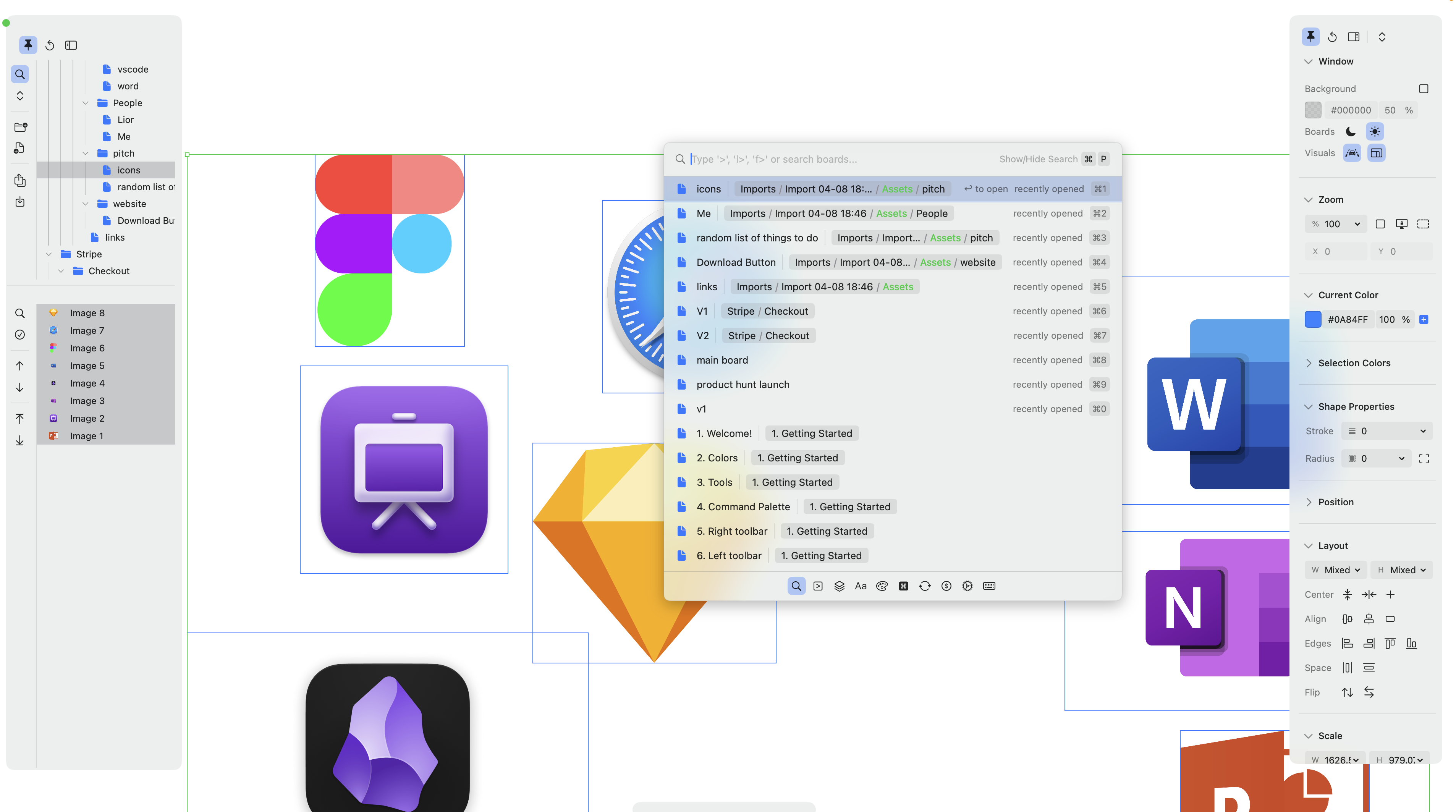Open the settings gear tab in the palette footer
Viewport: 1456px width, 812px height.
click(x=967, y=586)
